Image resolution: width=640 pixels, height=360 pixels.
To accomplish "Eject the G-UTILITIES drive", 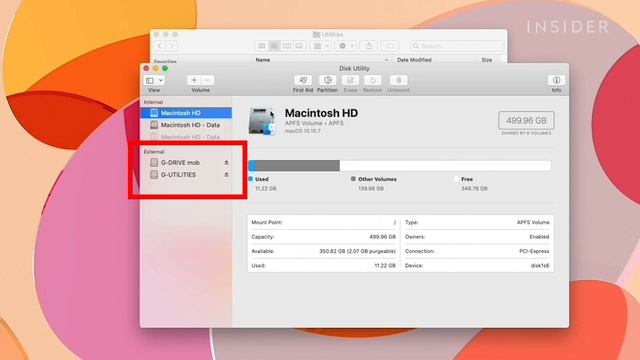I will pyautogui.click(x=226, y=175).
